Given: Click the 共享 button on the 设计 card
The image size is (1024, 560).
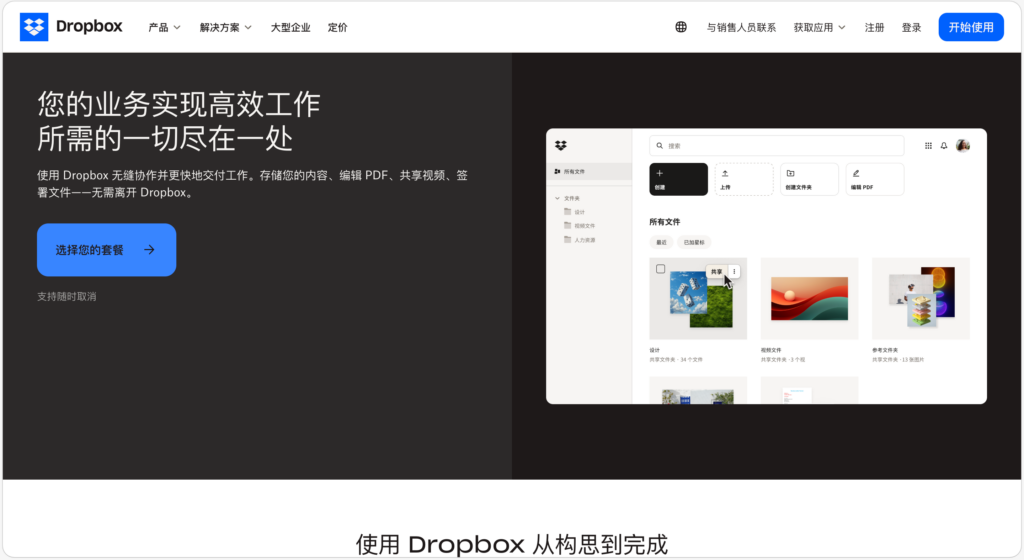Looking at the screenshot, I should 716,272.
